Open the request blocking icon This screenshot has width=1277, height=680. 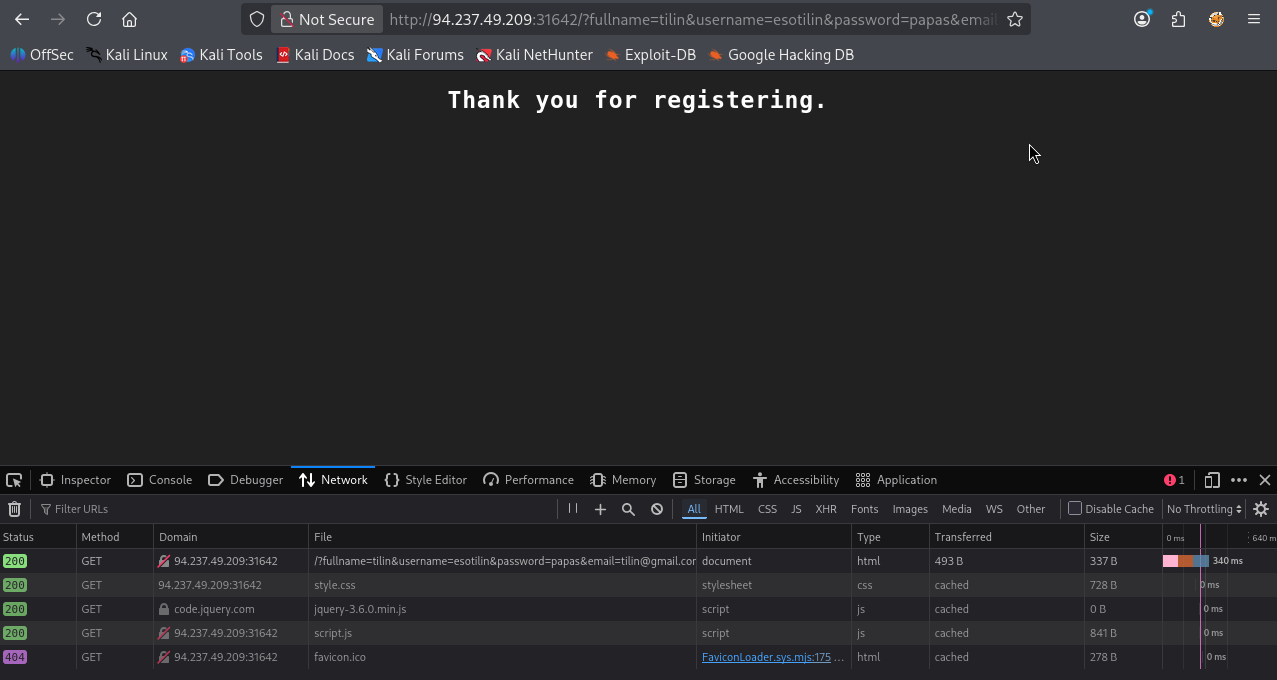point(657,509)
